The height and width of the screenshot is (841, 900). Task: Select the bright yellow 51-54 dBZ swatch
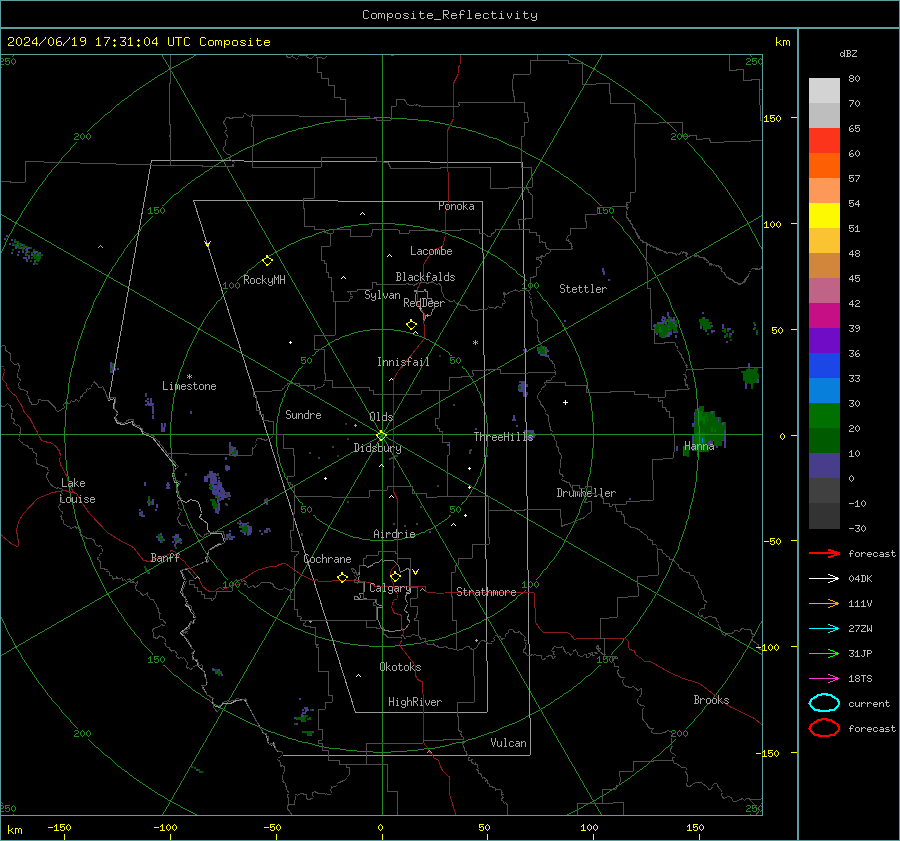tap(824, 215)
